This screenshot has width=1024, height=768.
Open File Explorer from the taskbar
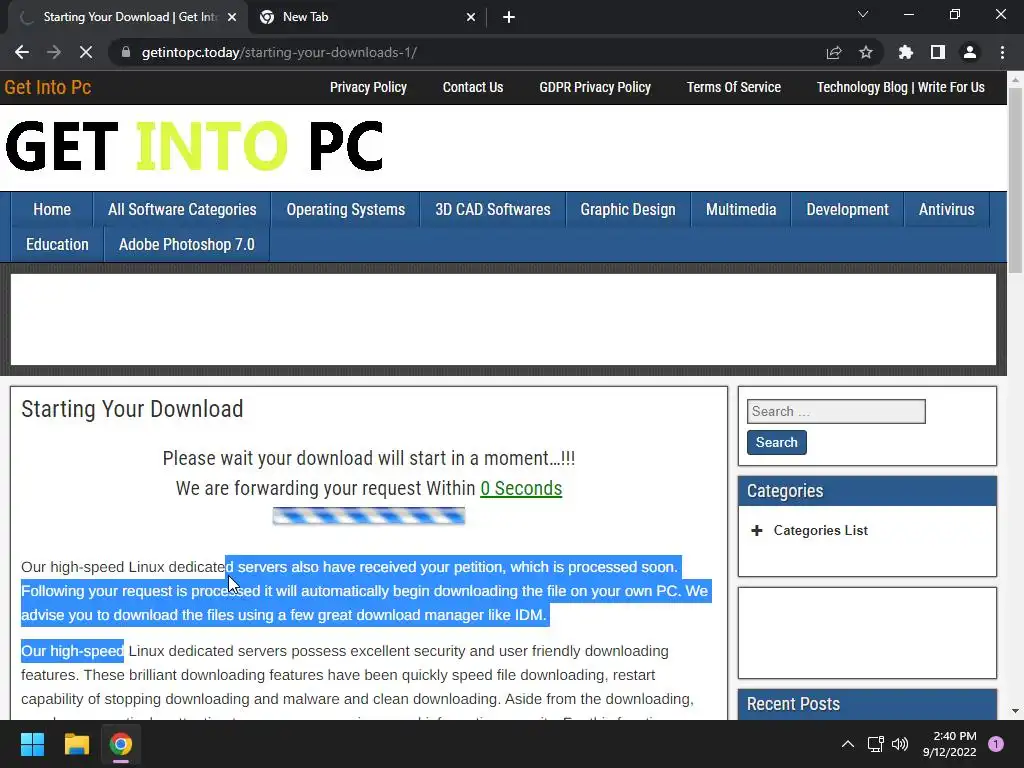click(x=76, y=744)
